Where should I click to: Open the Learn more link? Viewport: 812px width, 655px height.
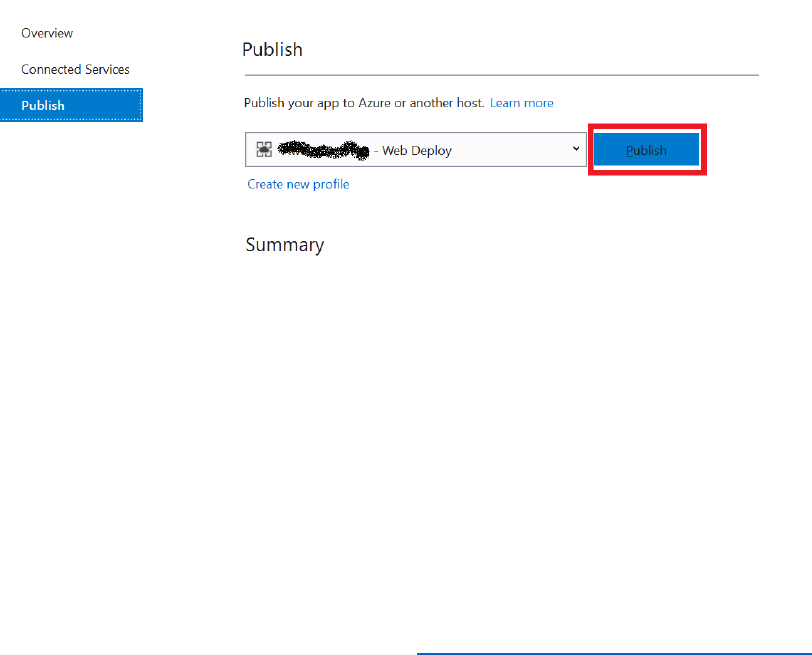pos(521,103)
